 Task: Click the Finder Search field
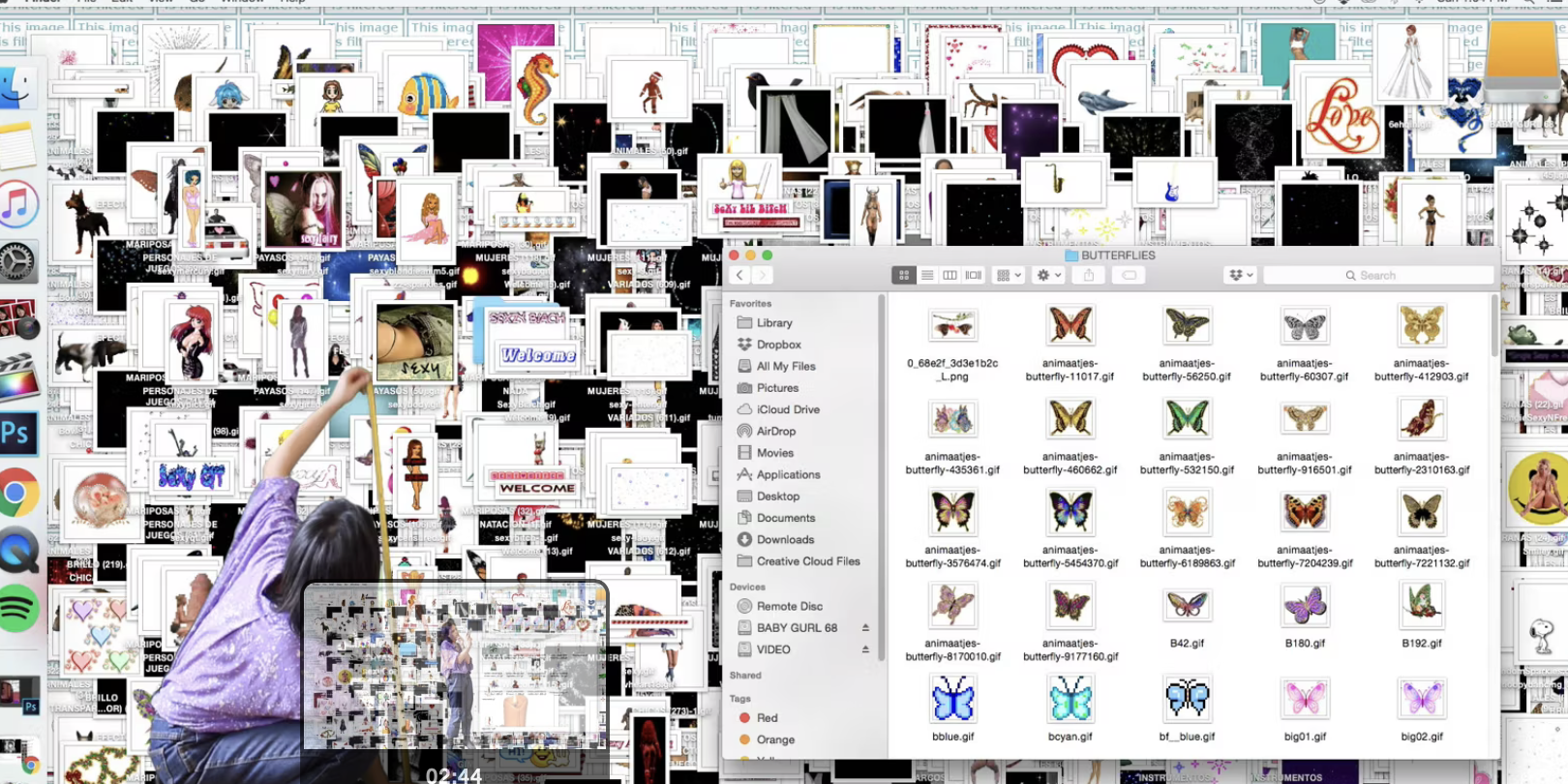click(1377, 276)
